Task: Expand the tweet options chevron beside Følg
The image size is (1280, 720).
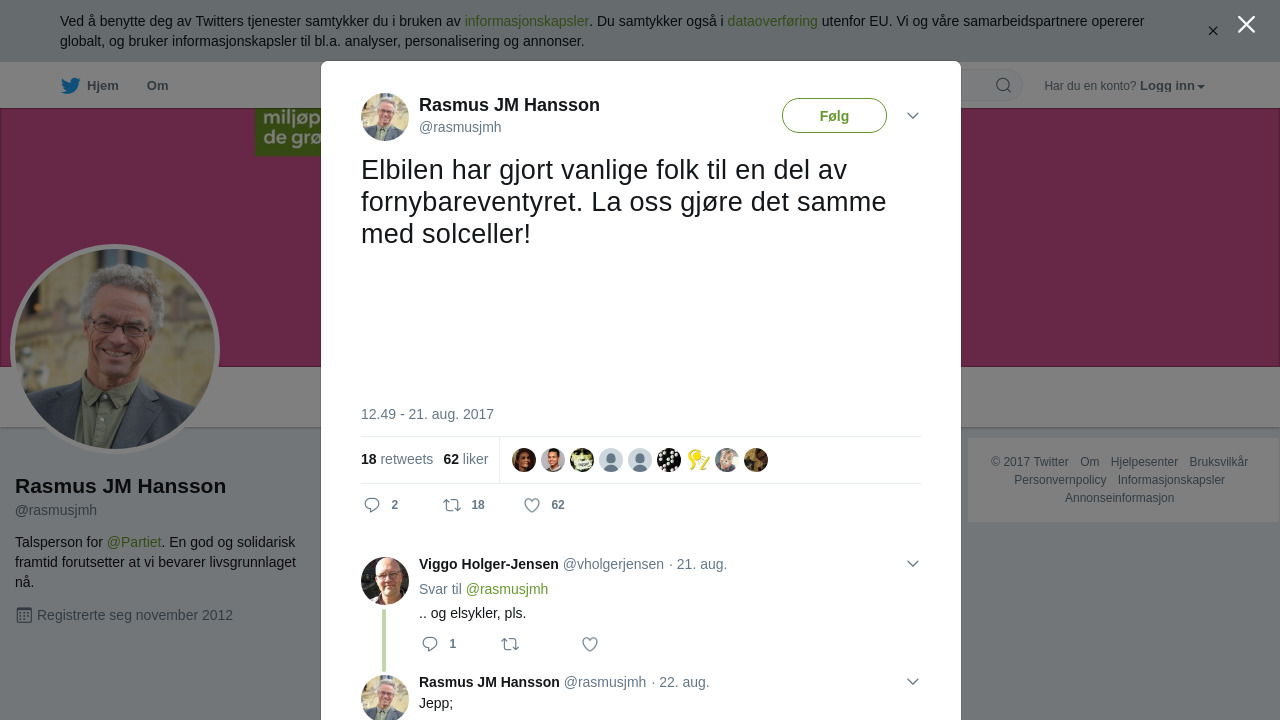Action: click(912, 116)
